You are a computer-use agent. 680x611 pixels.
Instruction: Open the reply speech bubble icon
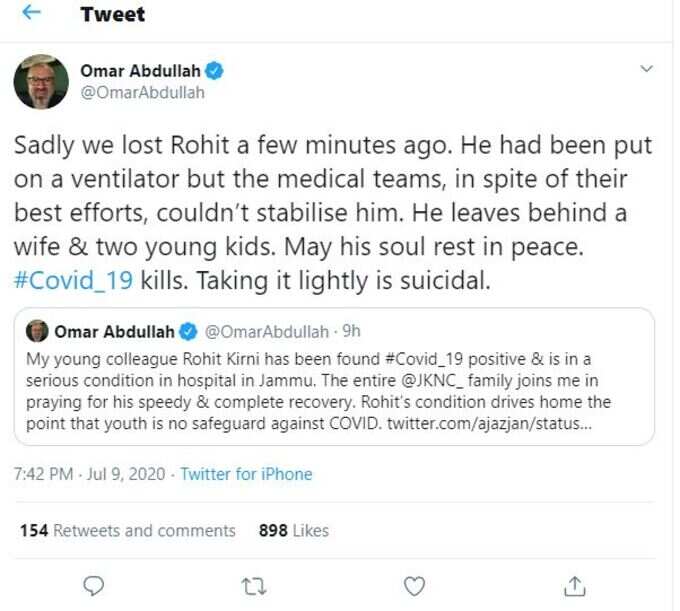coord(93,586)
